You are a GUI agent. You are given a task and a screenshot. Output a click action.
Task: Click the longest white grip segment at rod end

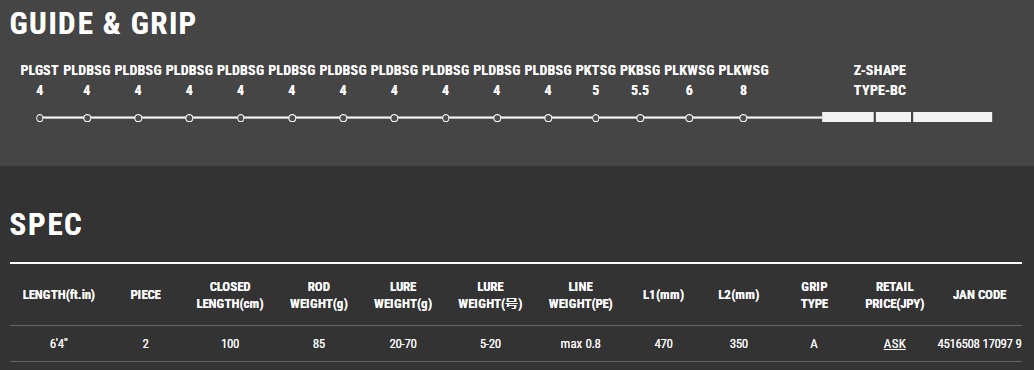952,117
